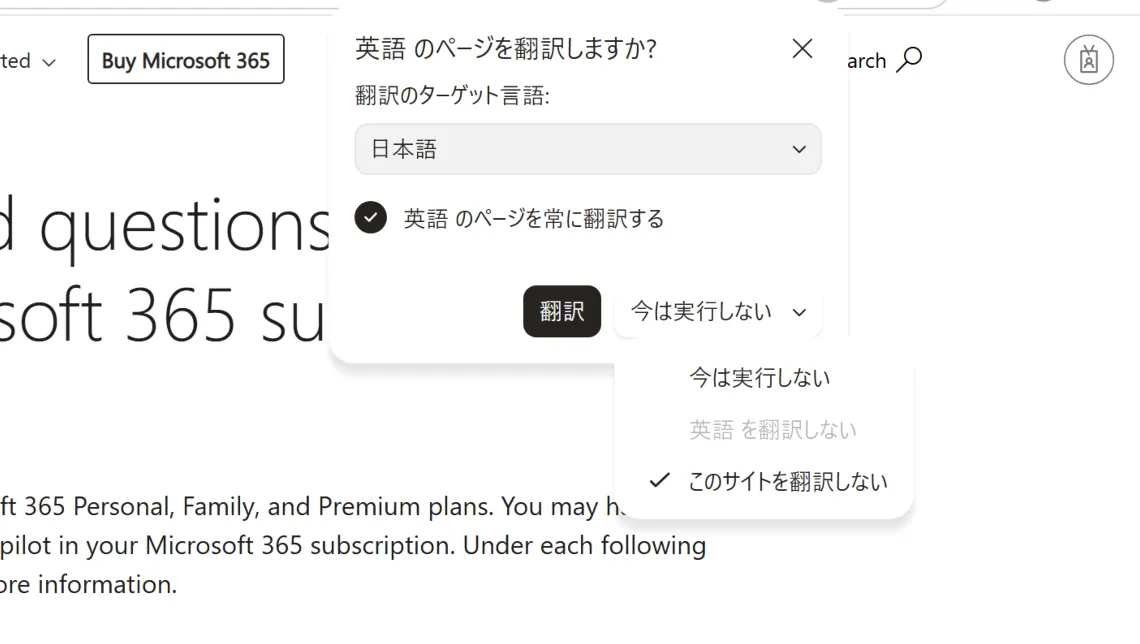Choose 今は実行しない in the dropdown menu
The height and width of the screenshot is (644, 1140).
(759, 378)
